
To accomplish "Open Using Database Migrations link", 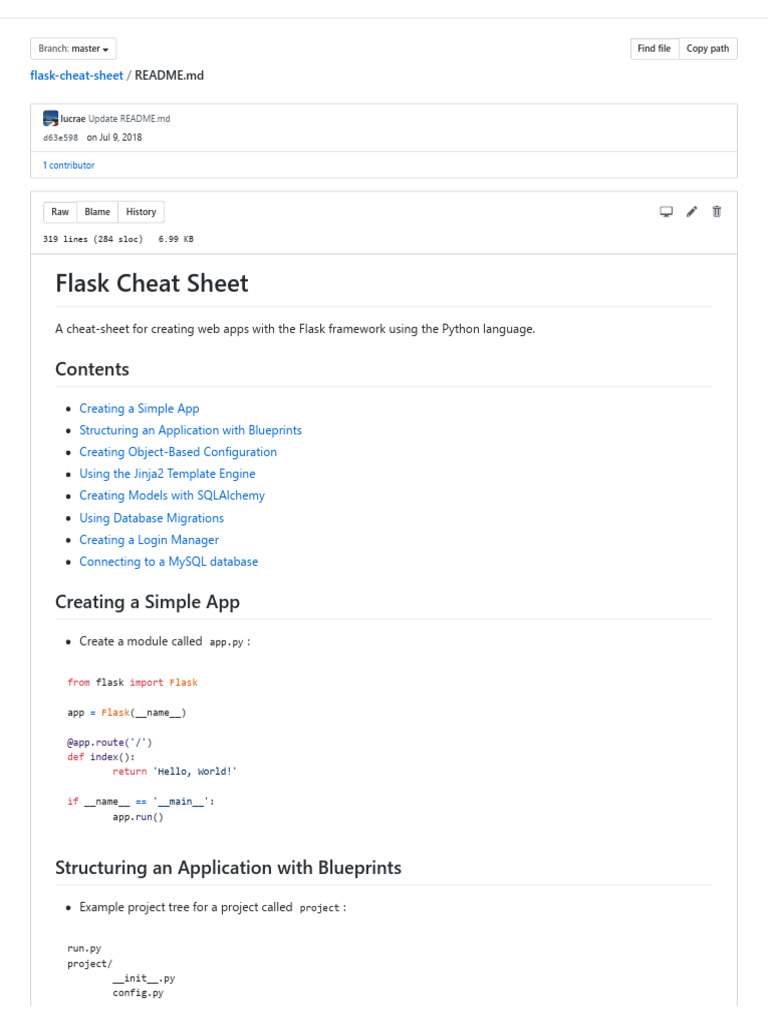I will click(151, 518).
